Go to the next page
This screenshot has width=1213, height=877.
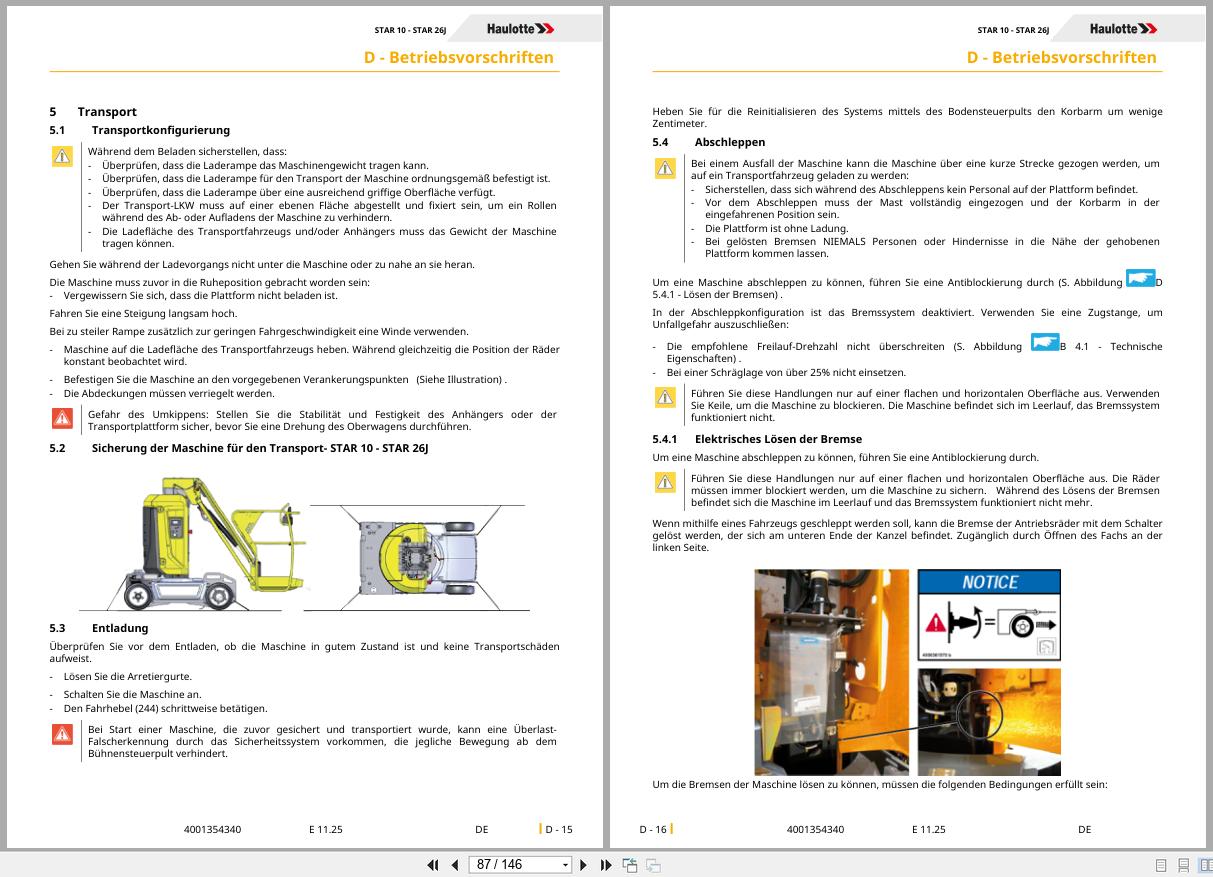coord(584,865)
